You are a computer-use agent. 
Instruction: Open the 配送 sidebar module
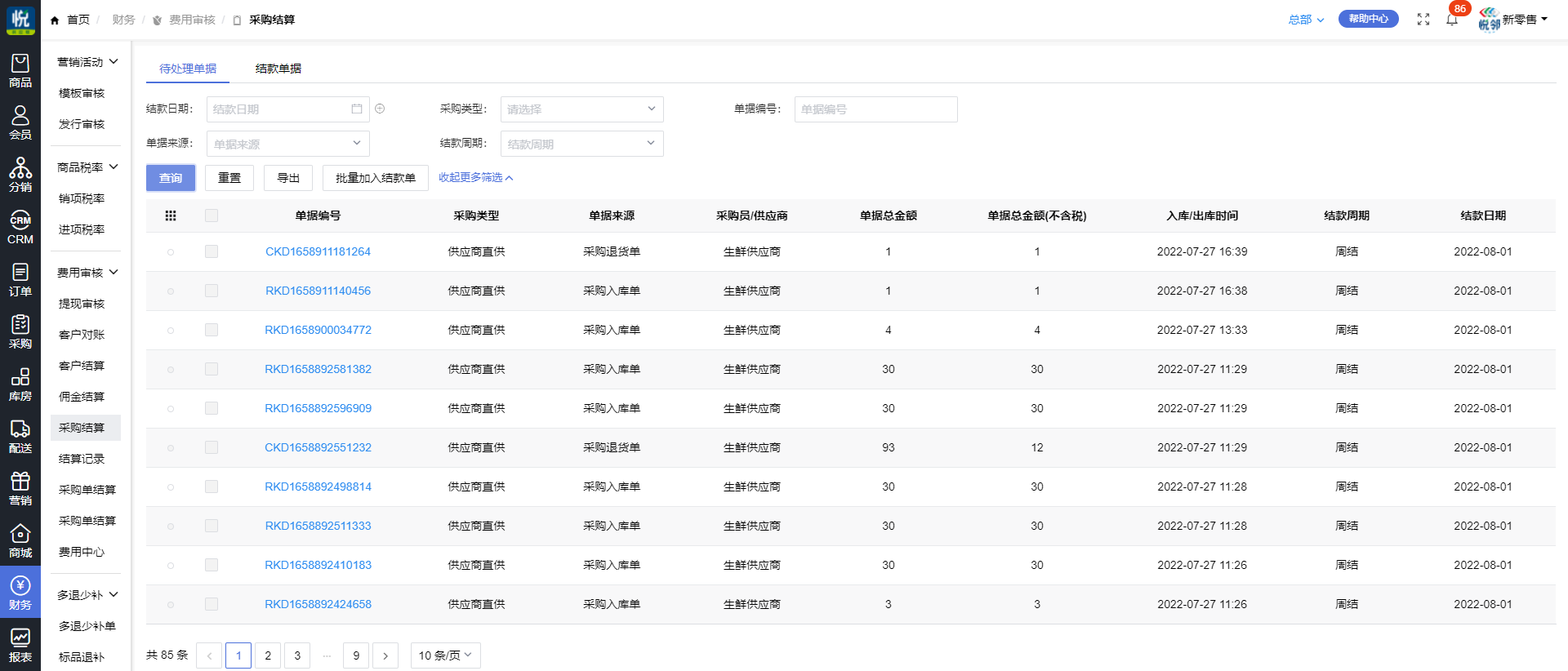20,437
